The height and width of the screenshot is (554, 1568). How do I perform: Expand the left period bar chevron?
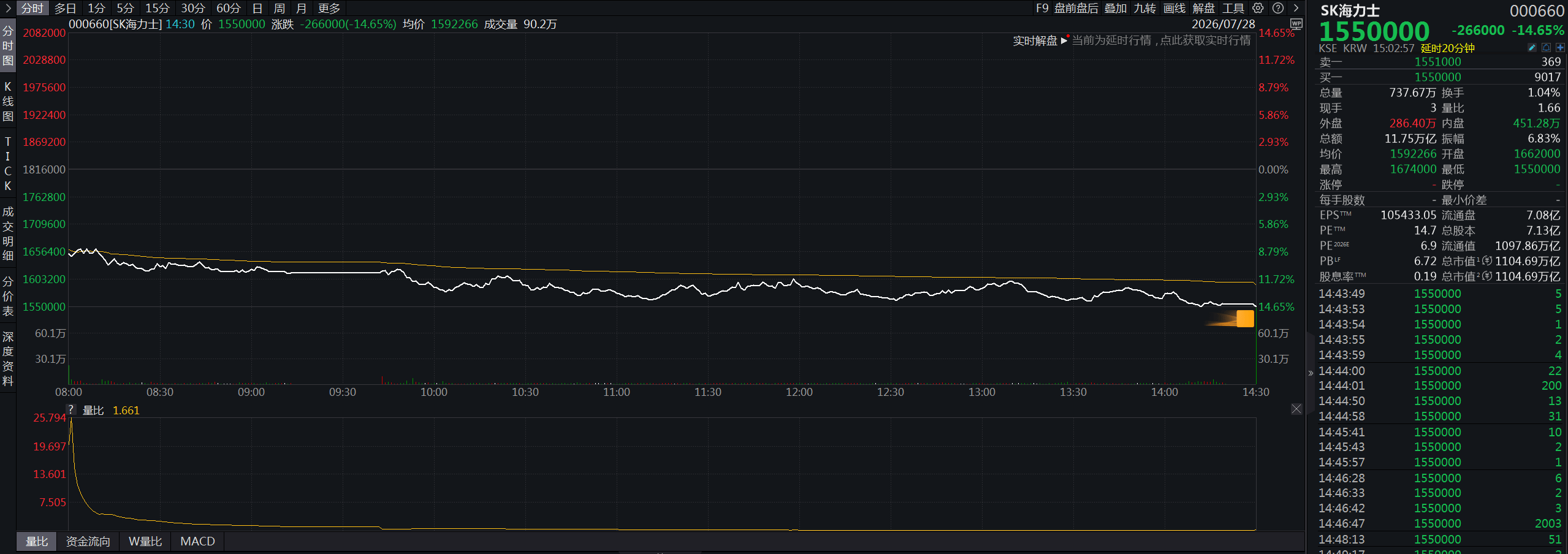pyautogui.click(x=8, y=8)
